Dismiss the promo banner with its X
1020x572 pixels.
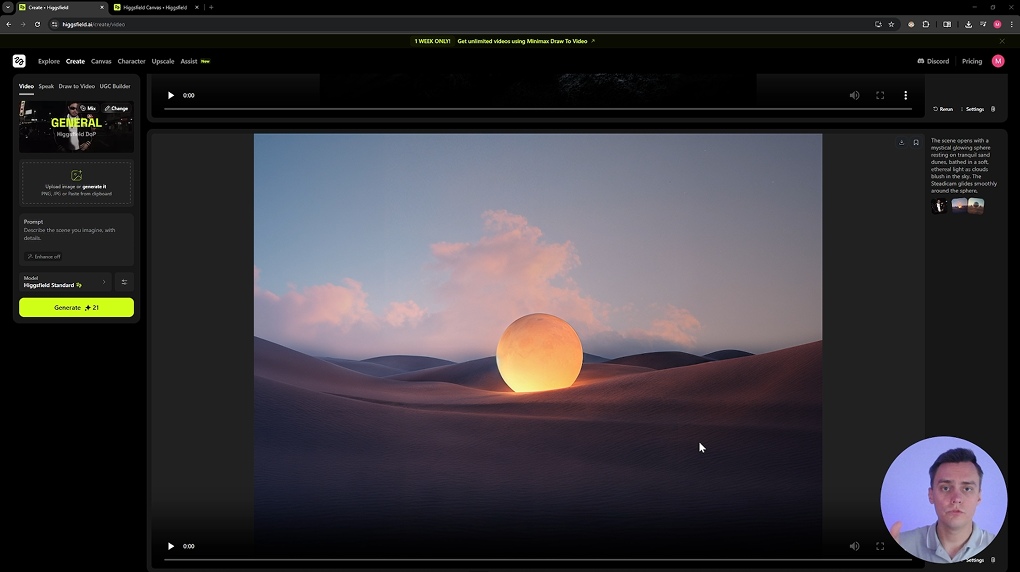(x=1002, y=41)
